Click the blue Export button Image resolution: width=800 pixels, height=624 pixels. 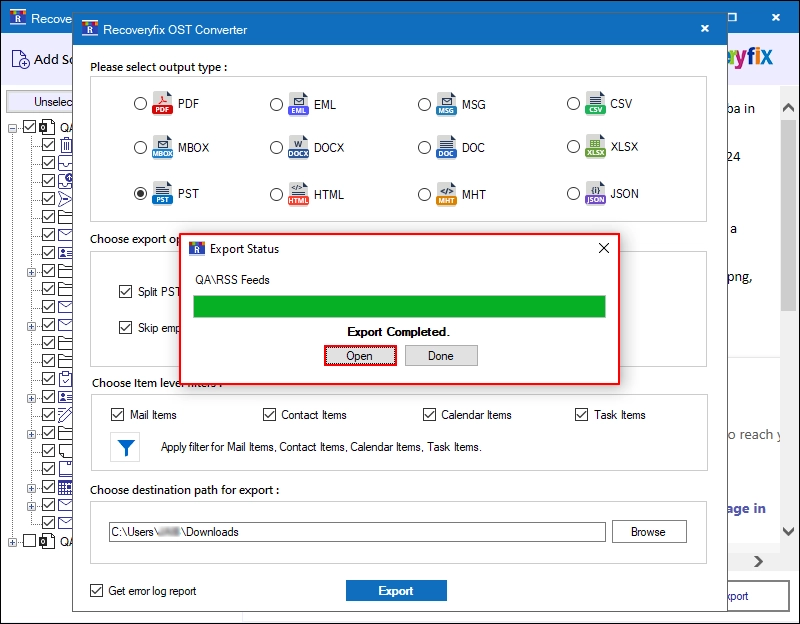coord(396,590)
